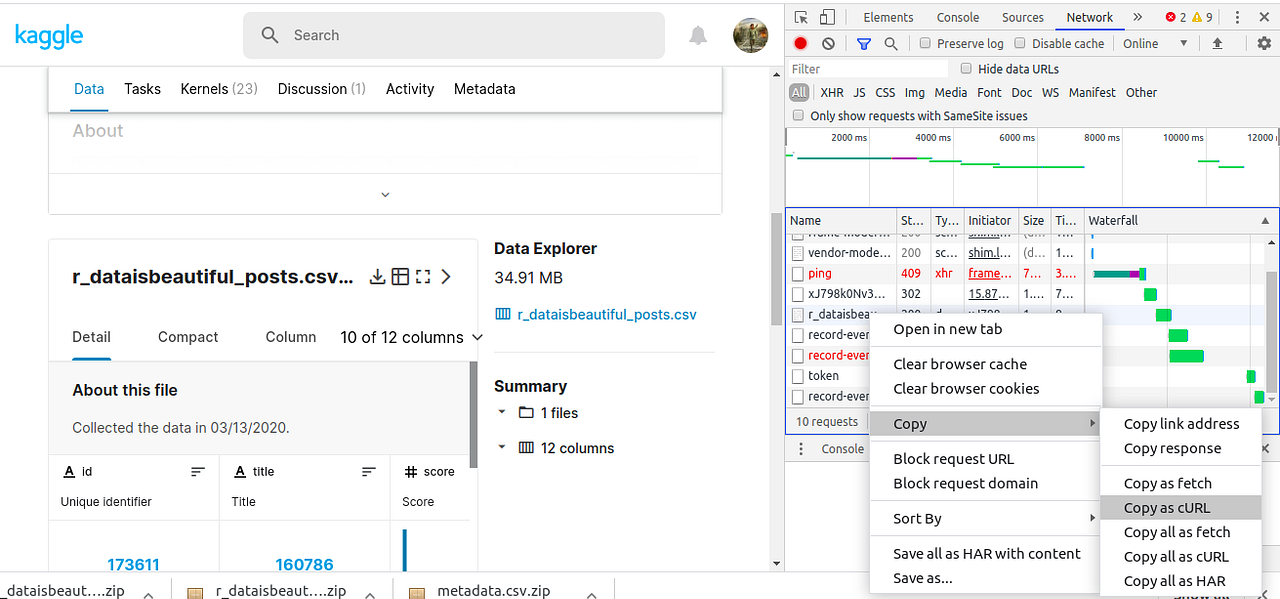Download r_dataisbeautiful_posts.csv via download icon
Image resolution: width=1280 pixels, height=599 pixels.
click(x=377, y=276)
